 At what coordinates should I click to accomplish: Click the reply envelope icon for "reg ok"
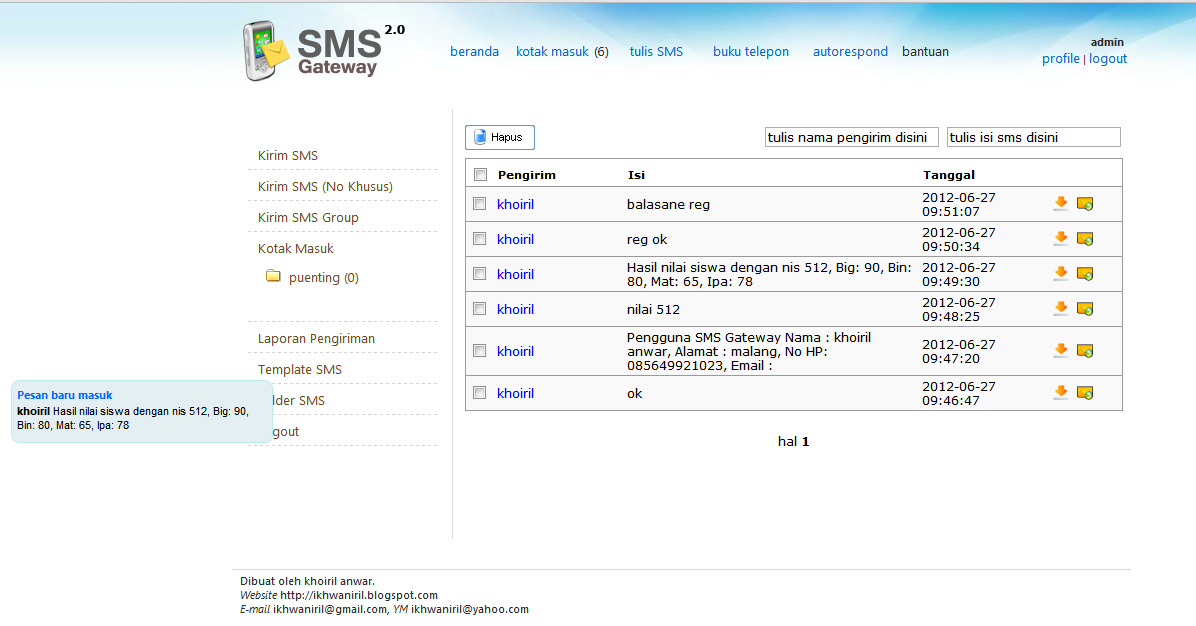point(1085,239)
